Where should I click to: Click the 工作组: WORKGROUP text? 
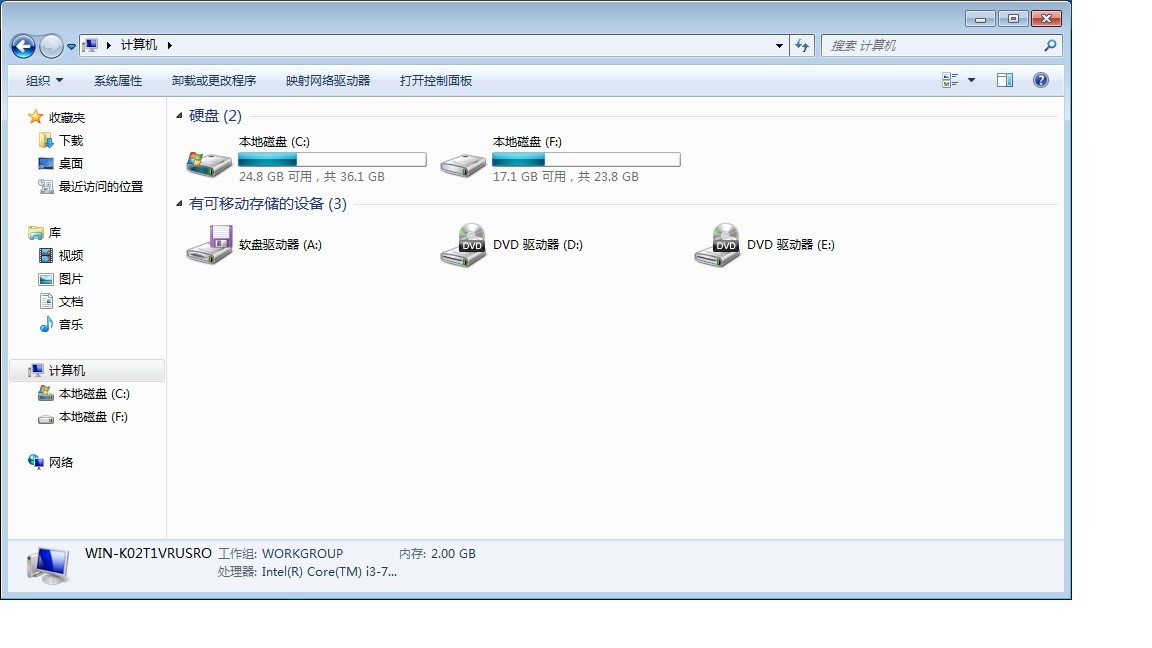coord(281,554)
